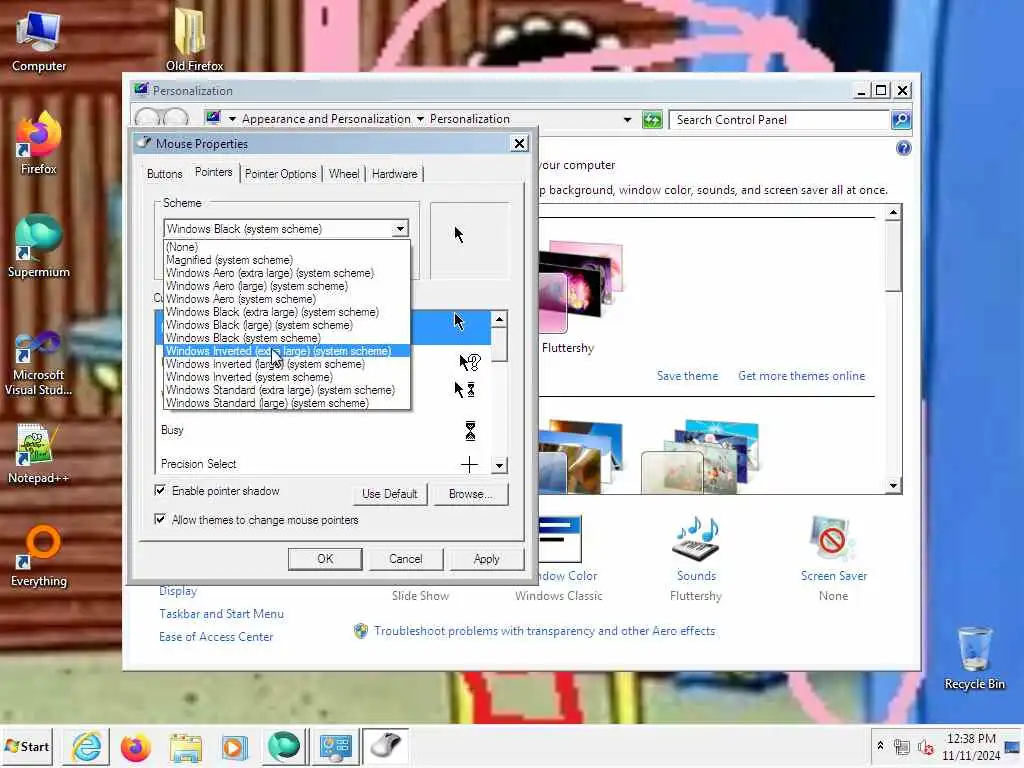The width and height of the screenshot is (1024, 768).
Task: Choose Windows Aero (large) scheme
Action: [x=287, y=286]
